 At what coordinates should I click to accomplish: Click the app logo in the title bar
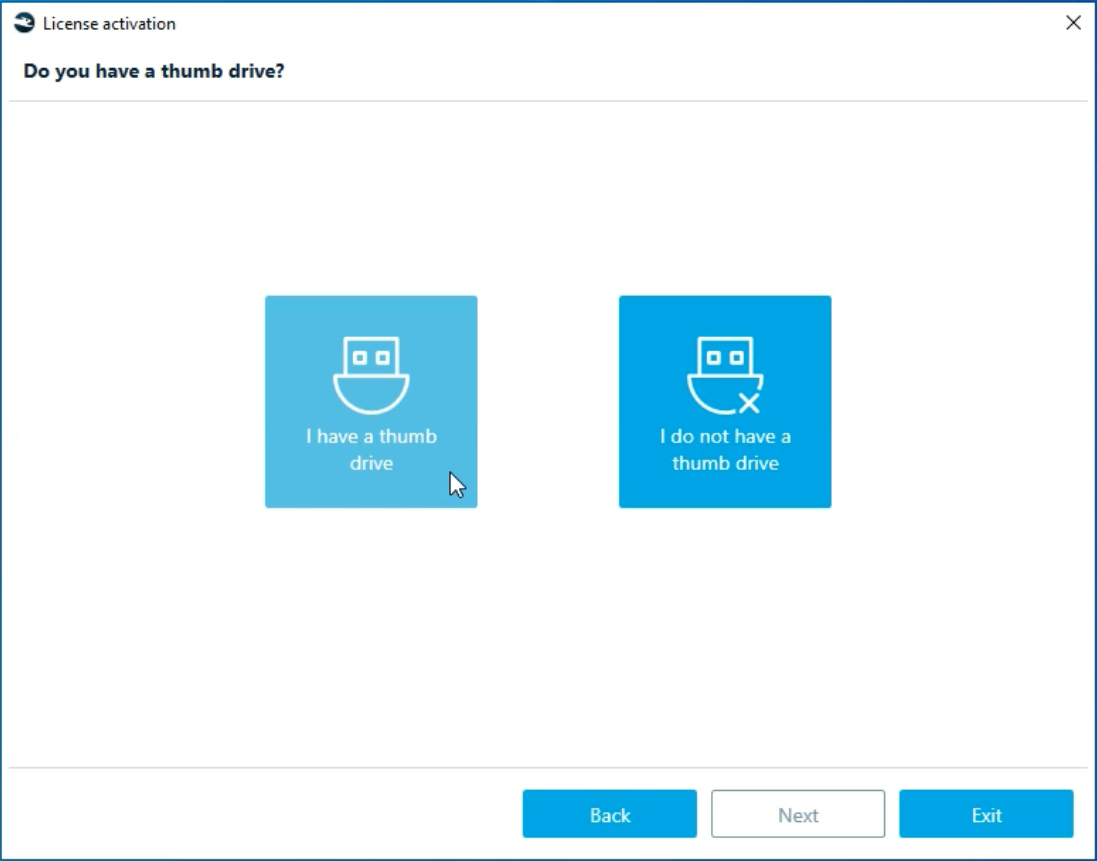(x=24, y=23)
